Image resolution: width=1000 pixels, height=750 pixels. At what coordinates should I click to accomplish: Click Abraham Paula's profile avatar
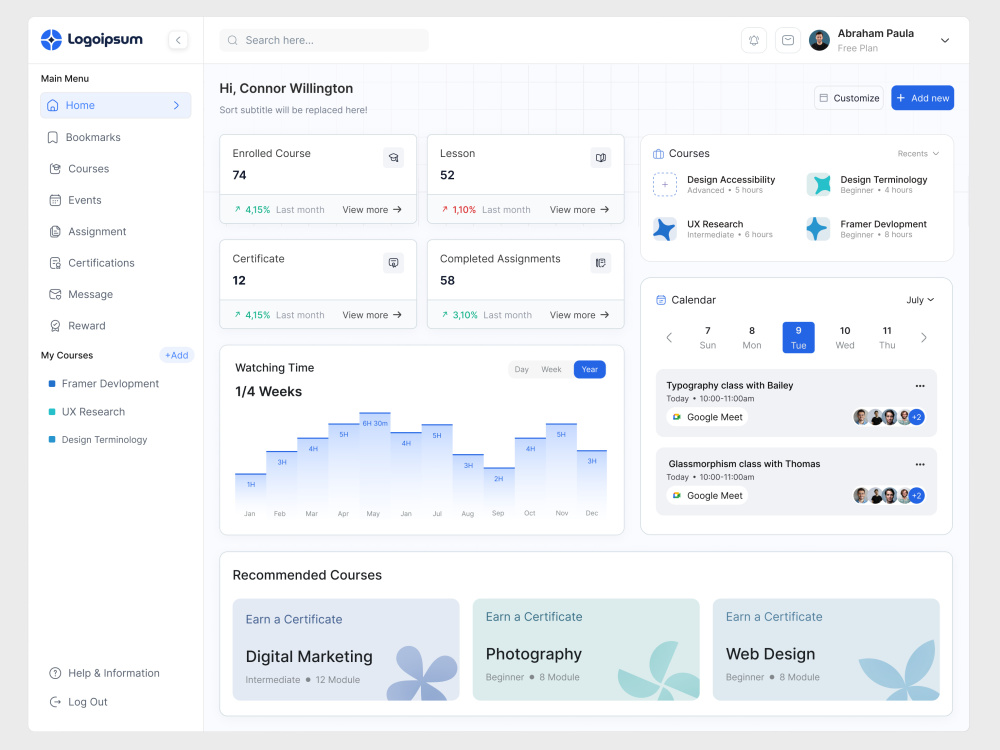click(x=819, y=40)
